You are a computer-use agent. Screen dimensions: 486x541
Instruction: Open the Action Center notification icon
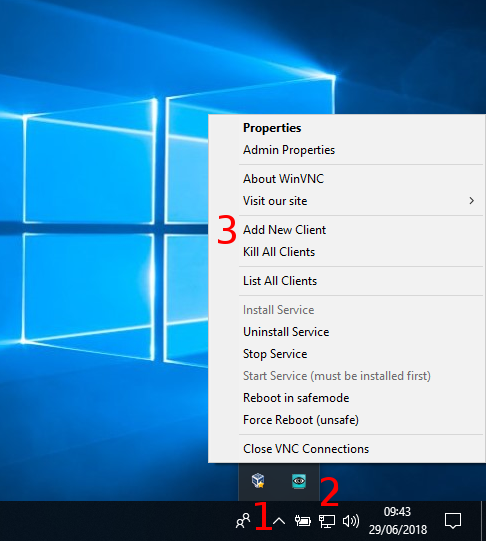[x=453, y=521]
